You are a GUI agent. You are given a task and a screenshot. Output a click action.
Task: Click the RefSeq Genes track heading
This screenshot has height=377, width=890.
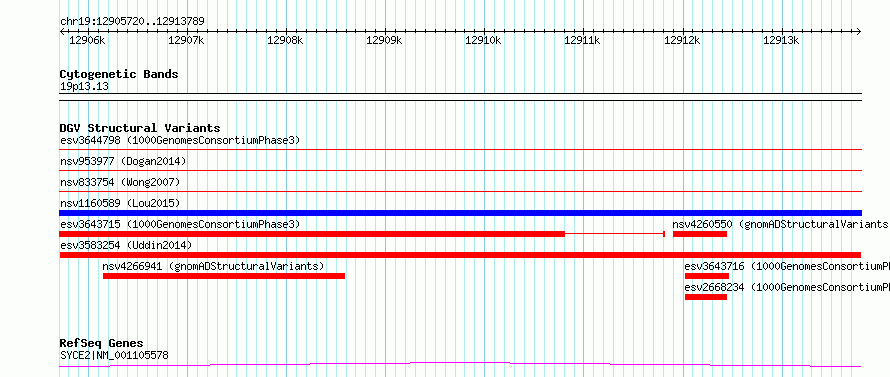[x=101, y=344]
